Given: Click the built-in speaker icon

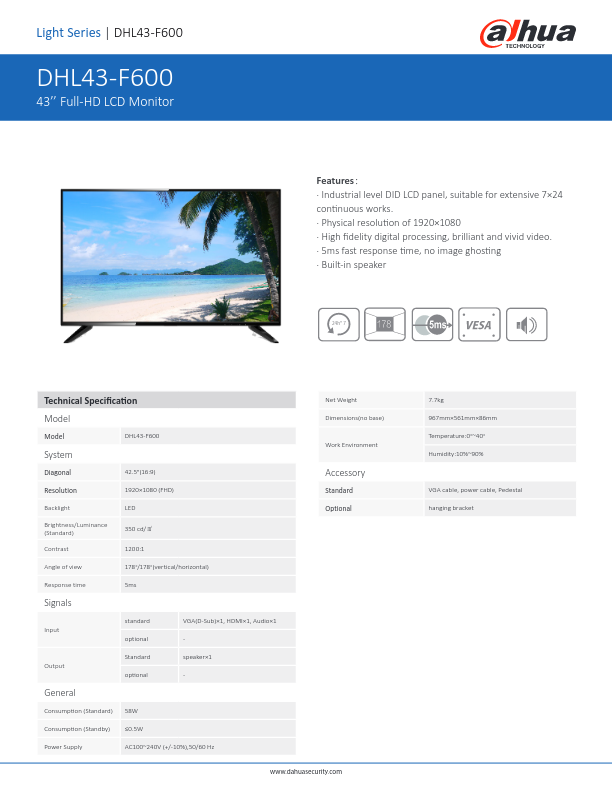Looking at the screenshot, I should click(x=526, y=325).
